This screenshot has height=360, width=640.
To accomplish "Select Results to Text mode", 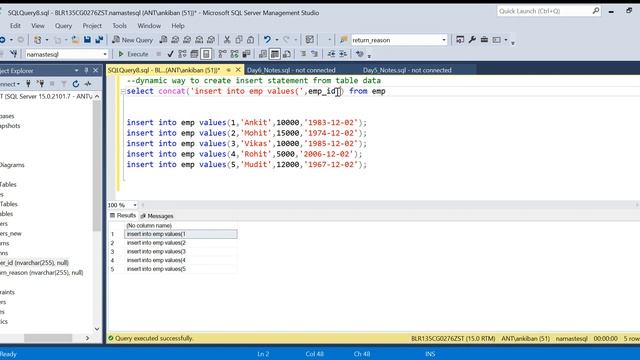I will coord(263,54).
